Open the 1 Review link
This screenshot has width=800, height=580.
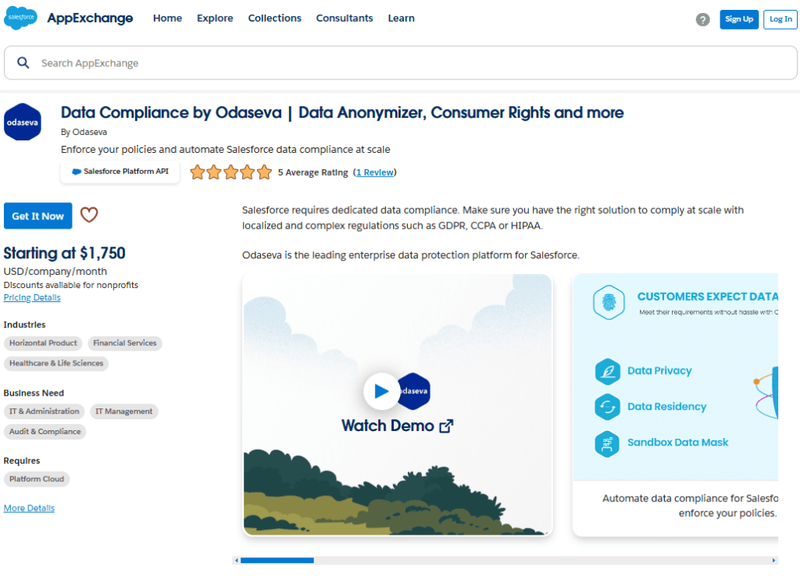point(375,172)
